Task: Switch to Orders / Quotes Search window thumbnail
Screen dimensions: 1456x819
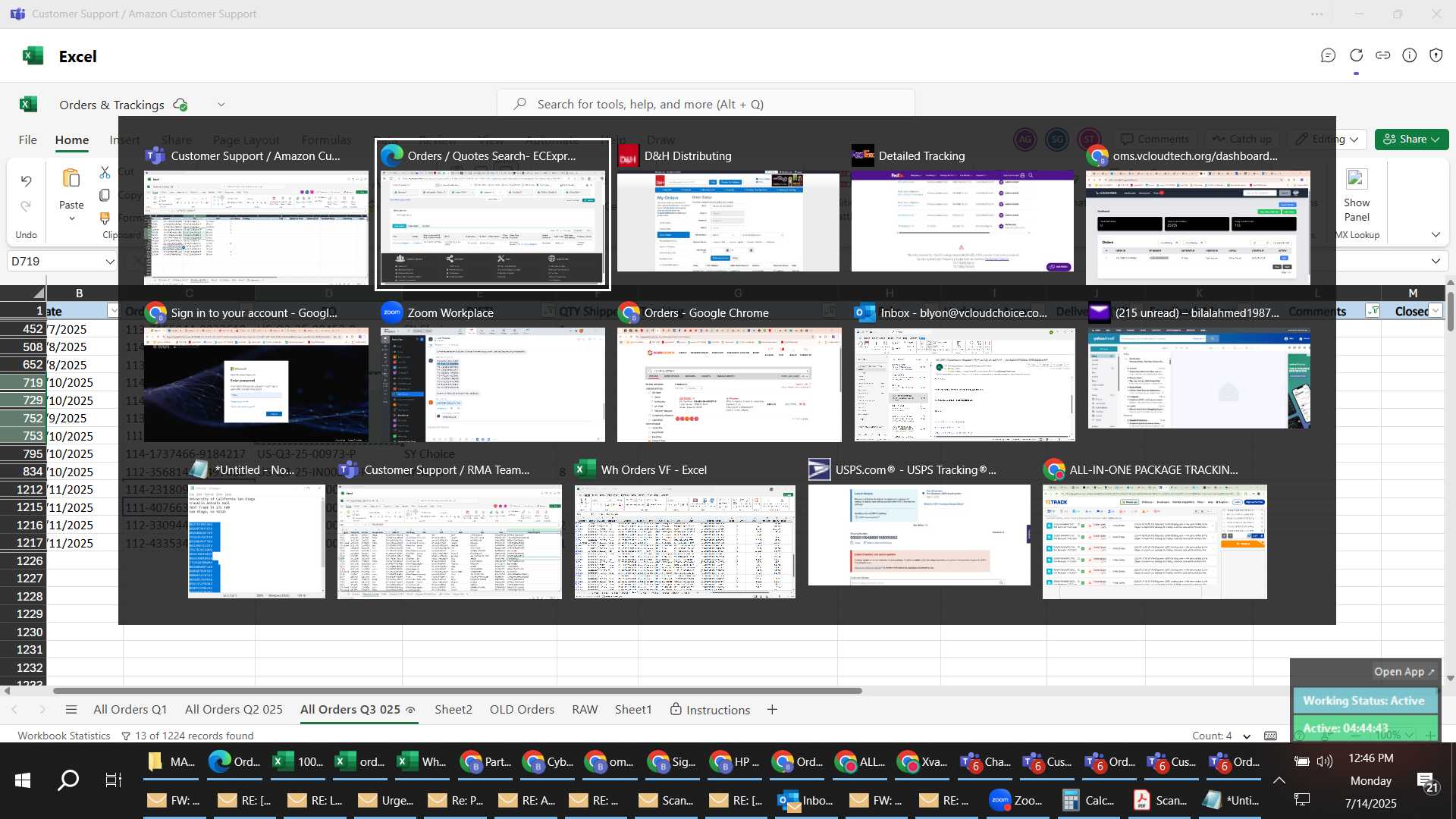Action: click(492, 214)
